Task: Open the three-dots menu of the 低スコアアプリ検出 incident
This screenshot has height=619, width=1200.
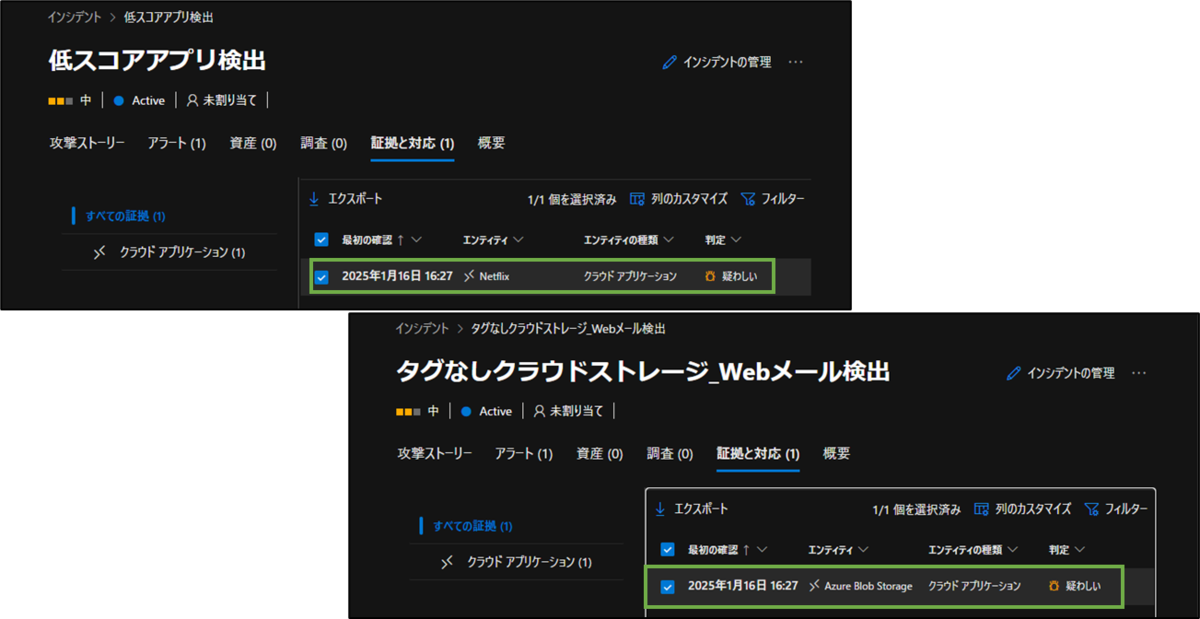Action: click(796, 62)
